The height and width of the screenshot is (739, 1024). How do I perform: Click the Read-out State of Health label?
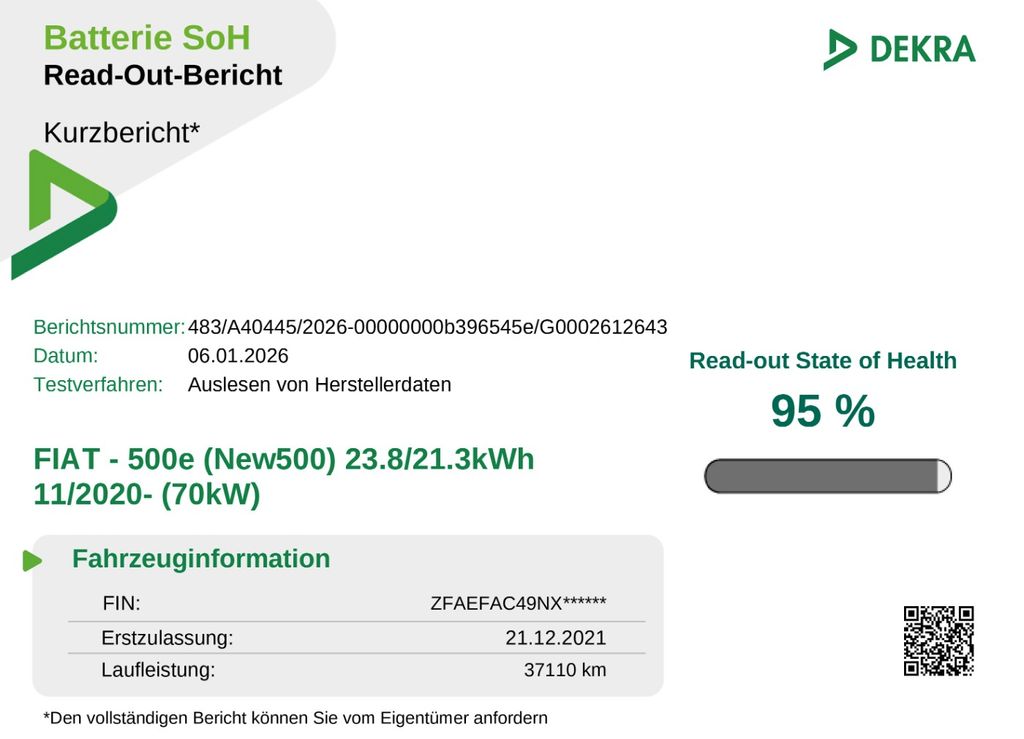[x=822, y=361]
